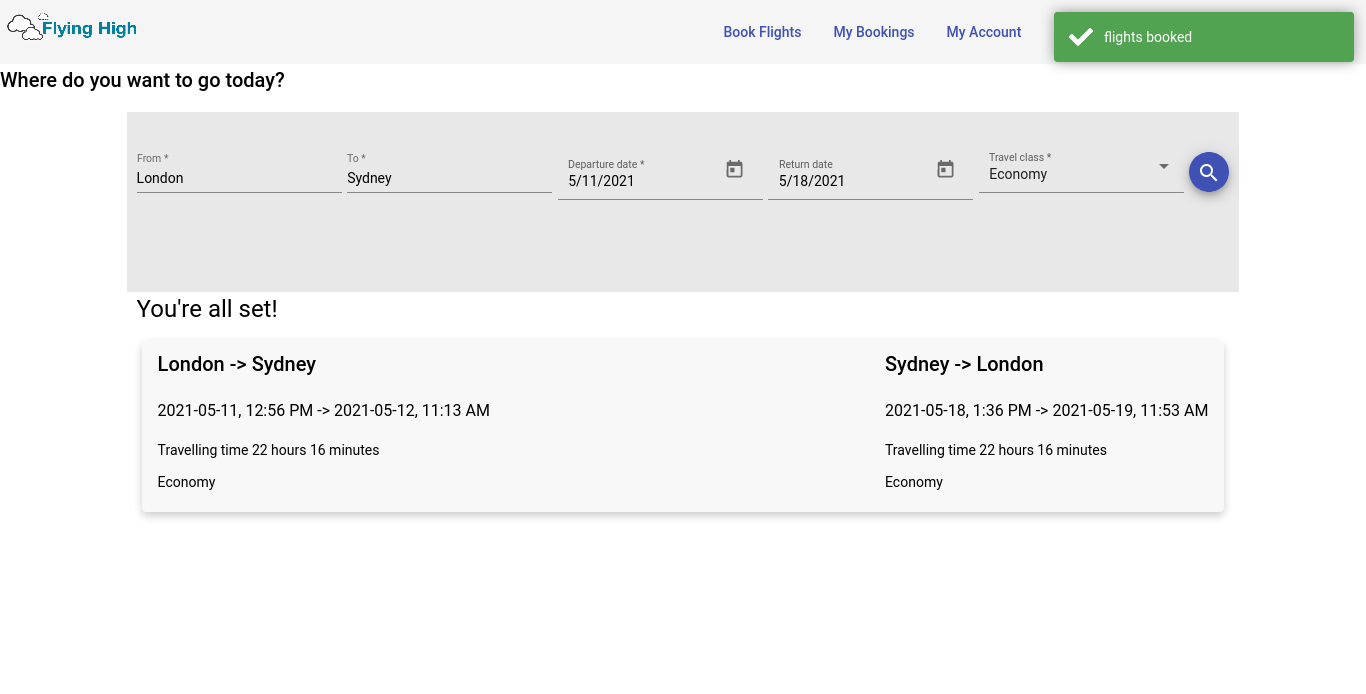
Task: Click the Return date field showing 5/18/2021
Action: (850, 181)
